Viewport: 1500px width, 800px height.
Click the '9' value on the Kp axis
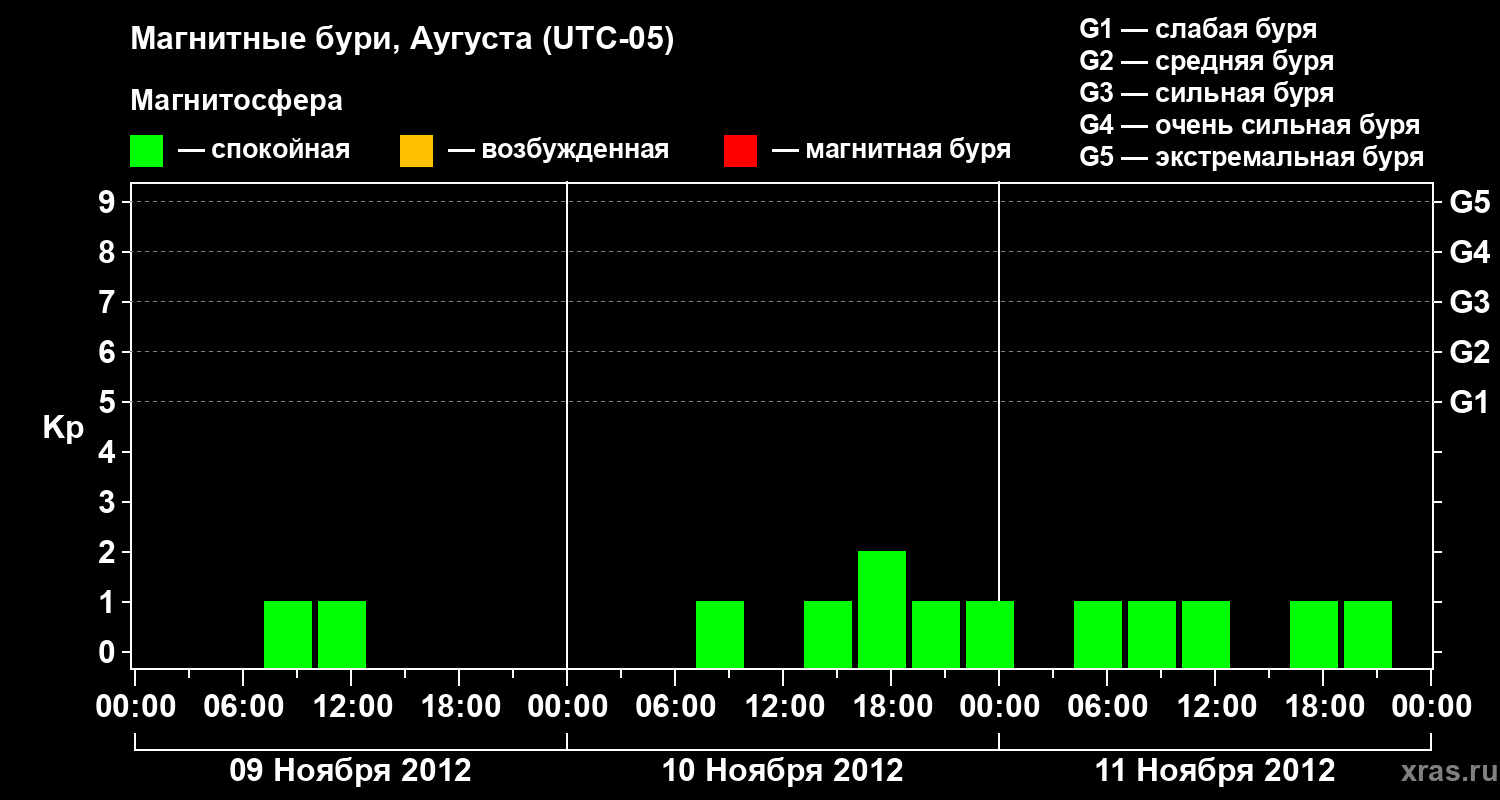point(109,202)
